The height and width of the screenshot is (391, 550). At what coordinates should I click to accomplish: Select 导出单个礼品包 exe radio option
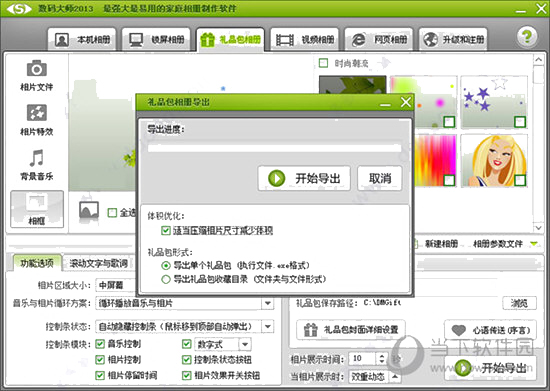166,265
